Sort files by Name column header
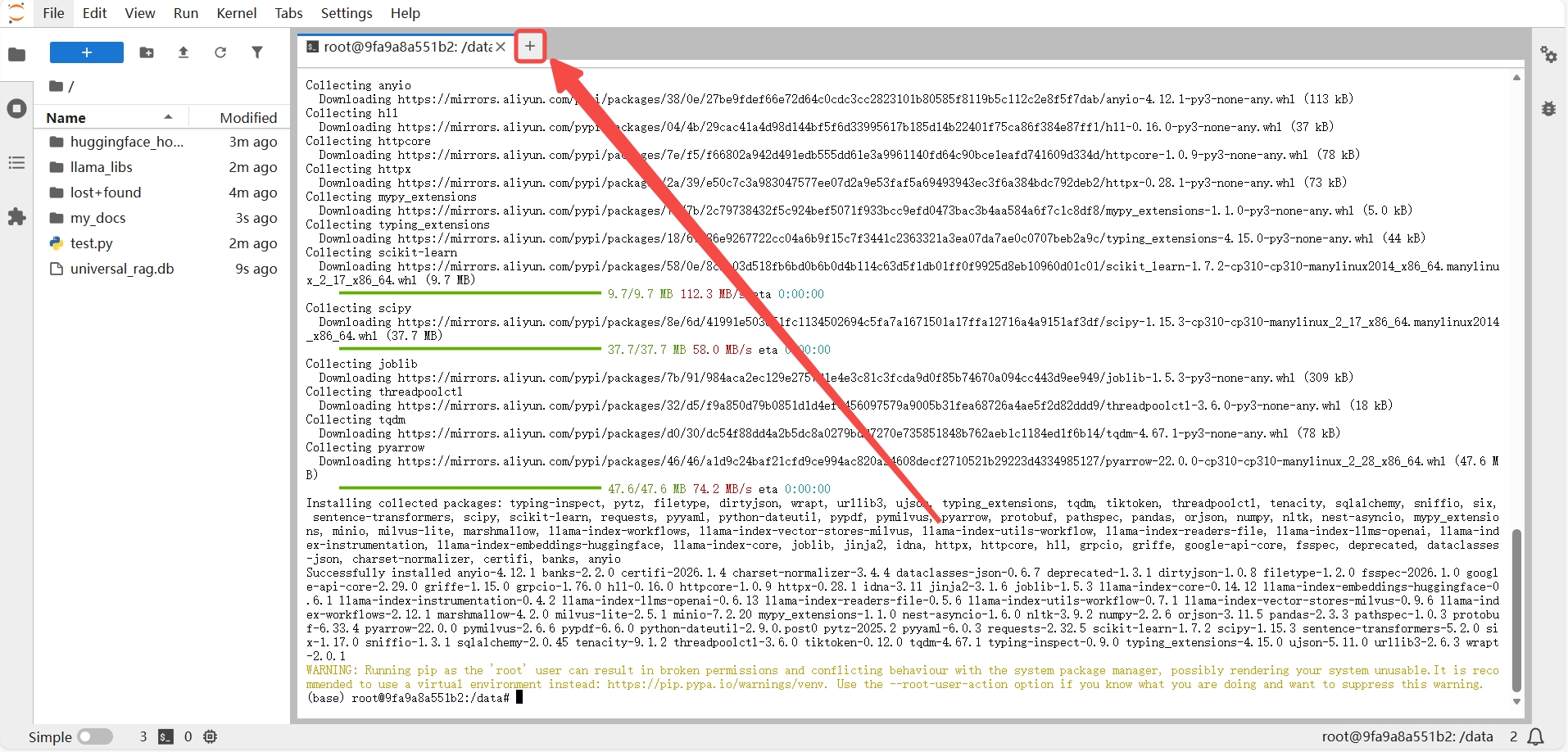This screenshot has height=752, width=1568. point(111,117)
